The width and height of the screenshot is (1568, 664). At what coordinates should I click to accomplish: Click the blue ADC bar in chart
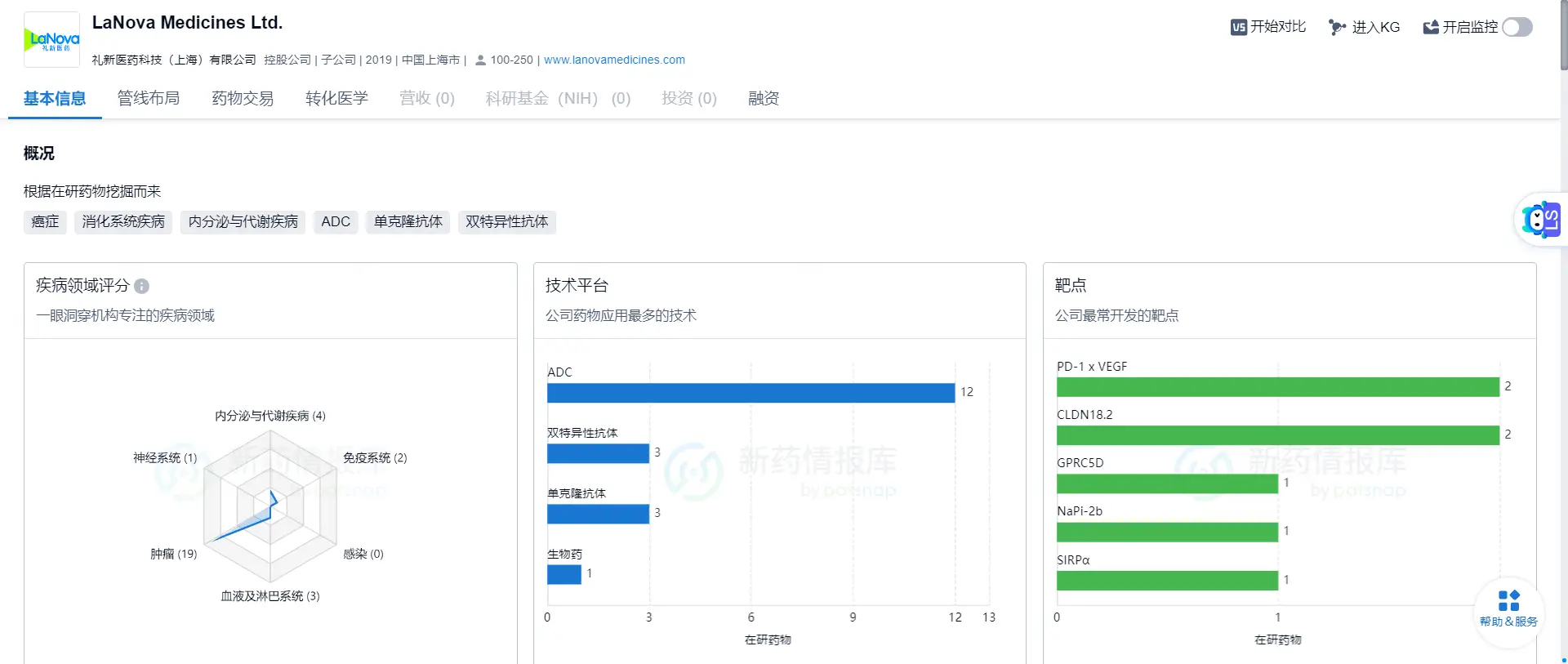[x=750, y=393]
